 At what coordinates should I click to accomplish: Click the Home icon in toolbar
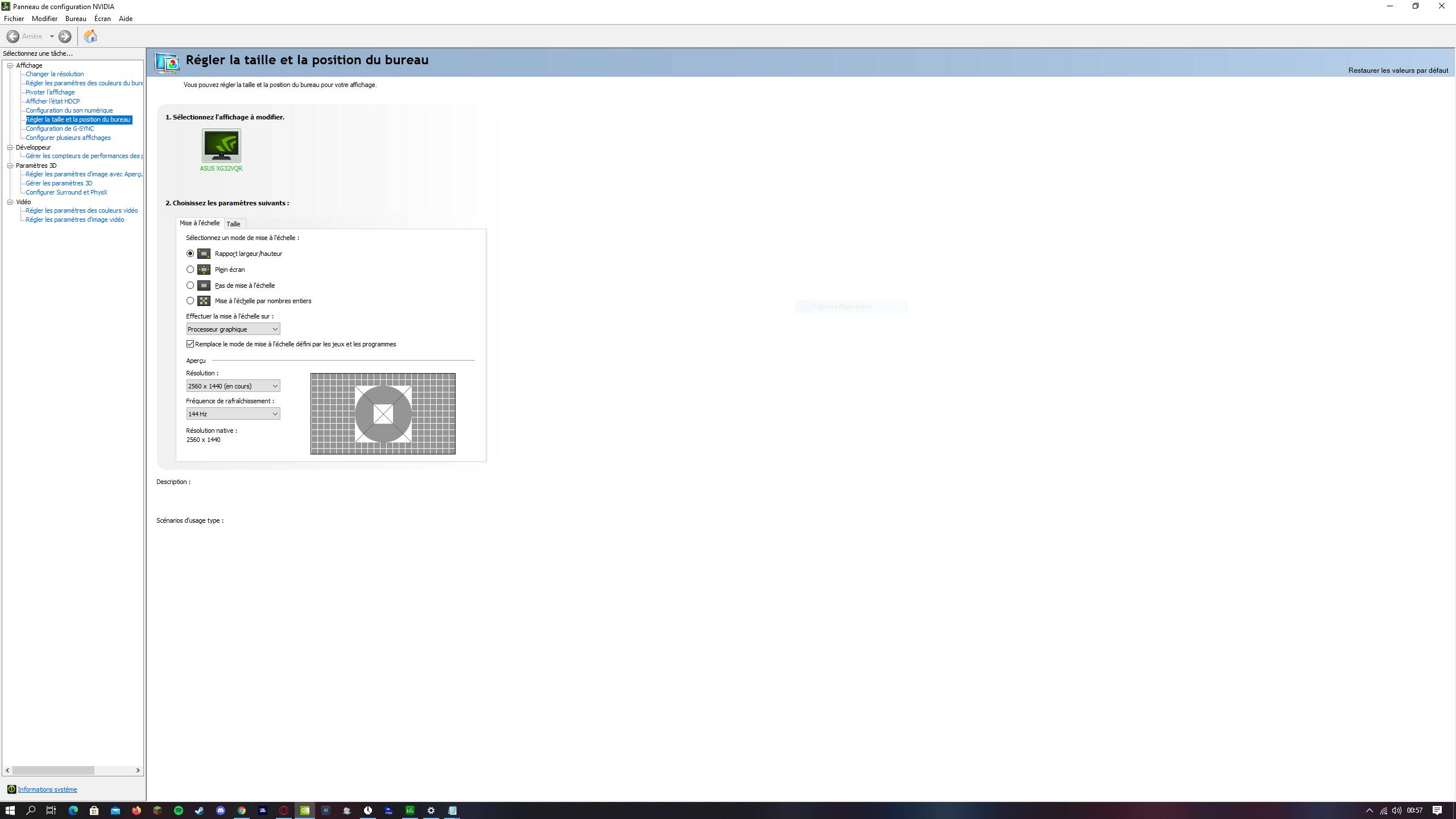click(x=90, y=36)
